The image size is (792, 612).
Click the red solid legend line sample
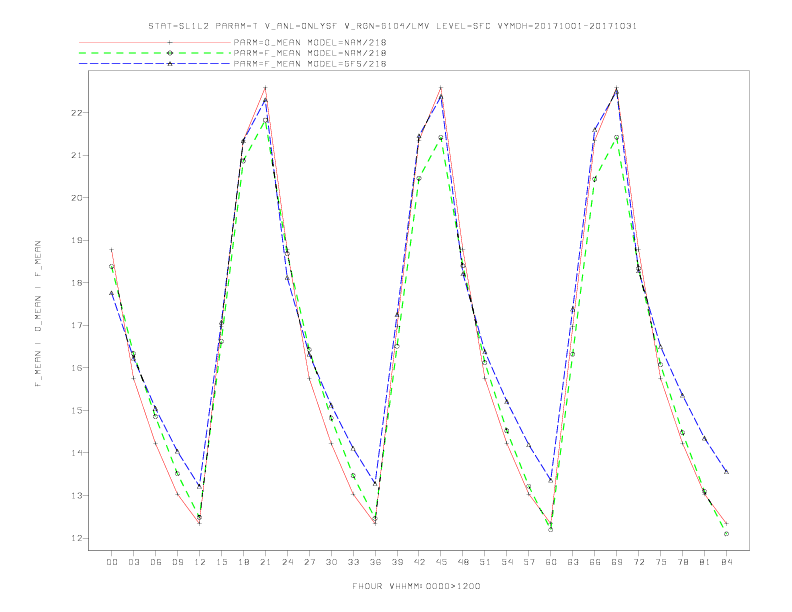pos(155,42)
